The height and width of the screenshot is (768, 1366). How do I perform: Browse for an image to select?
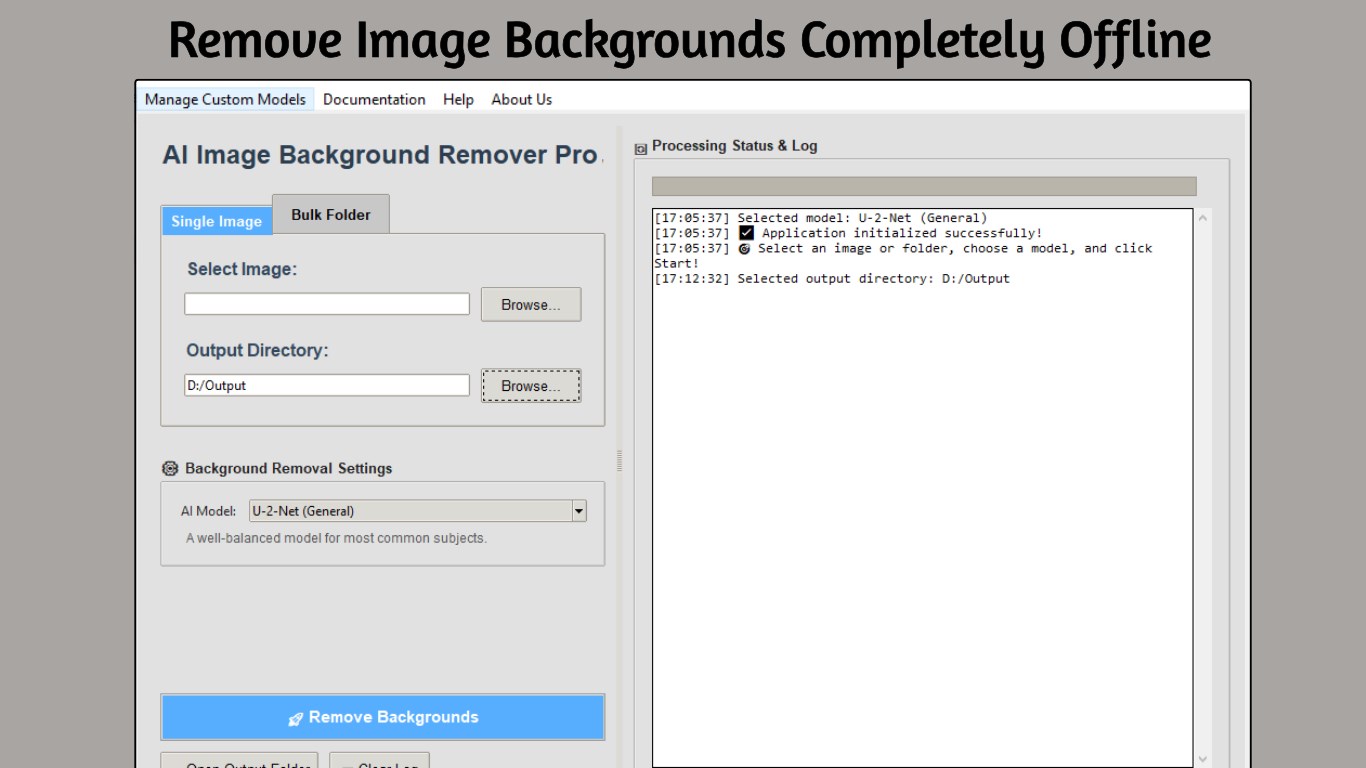(530, 304)
